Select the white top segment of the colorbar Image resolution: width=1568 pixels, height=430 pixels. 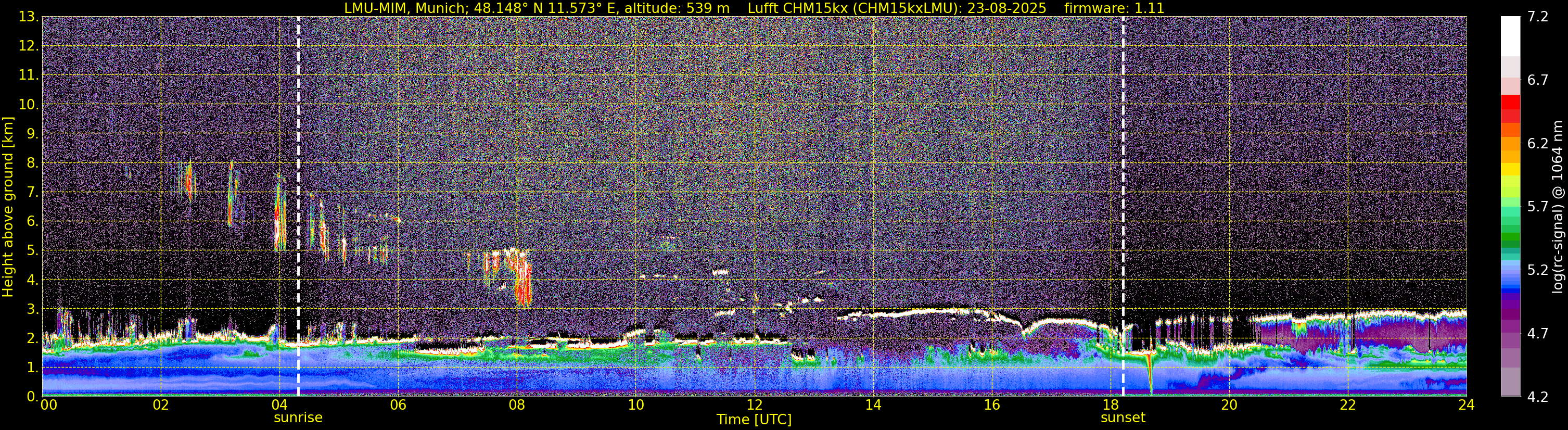[1510, 36]
